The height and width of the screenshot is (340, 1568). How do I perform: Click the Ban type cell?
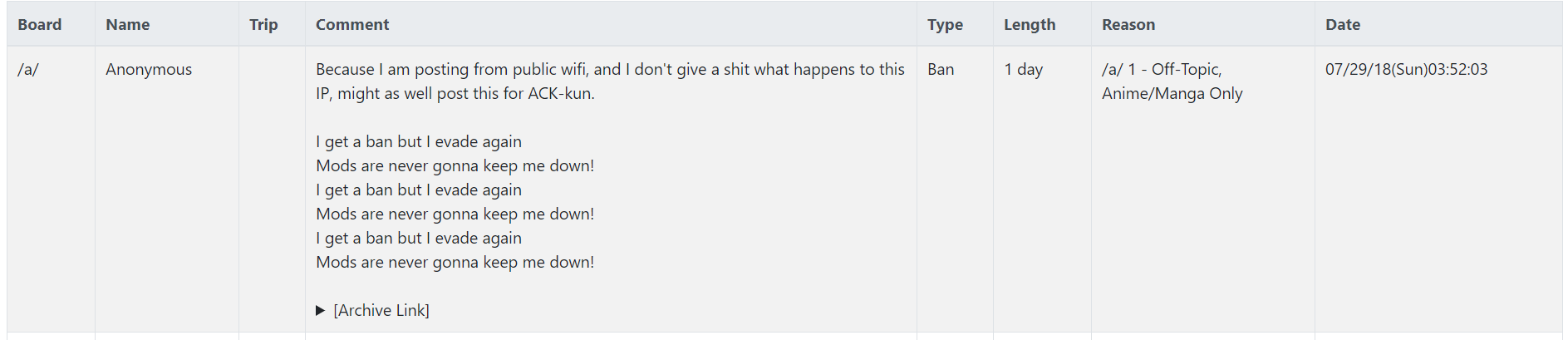(941, 69)
